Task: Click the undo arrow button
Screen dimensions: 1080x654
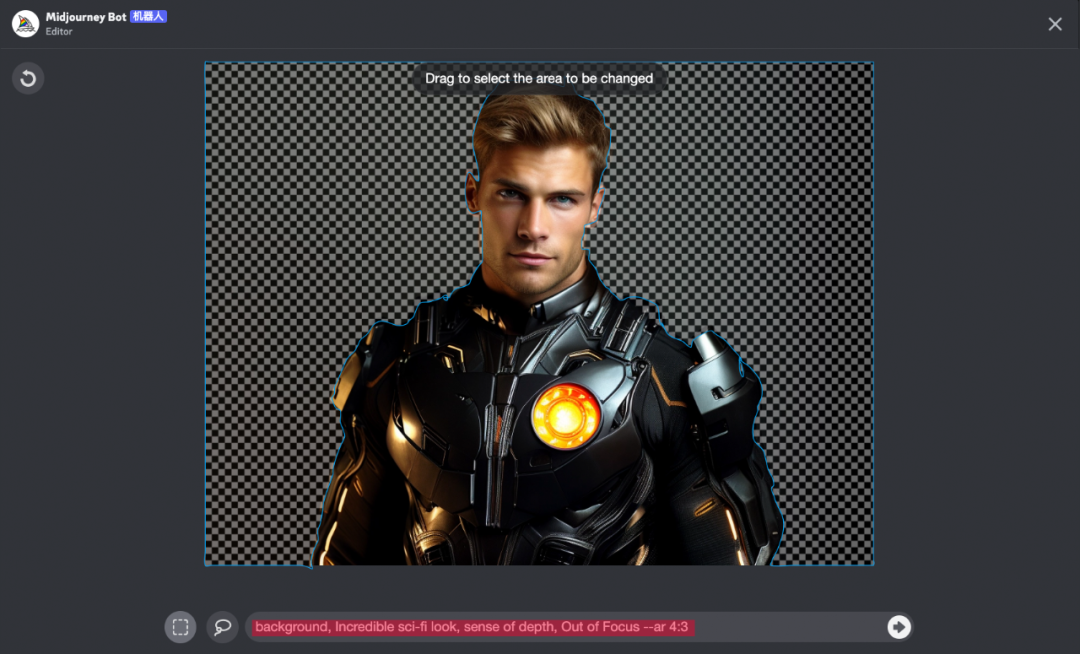Action: [x=28, y=78]
